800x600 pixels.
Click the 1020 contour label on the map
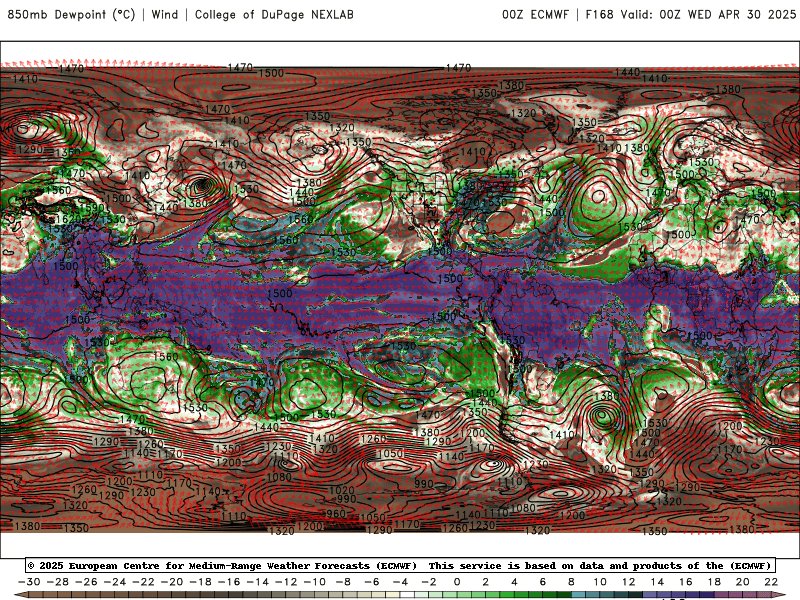[x=342, y=490]
